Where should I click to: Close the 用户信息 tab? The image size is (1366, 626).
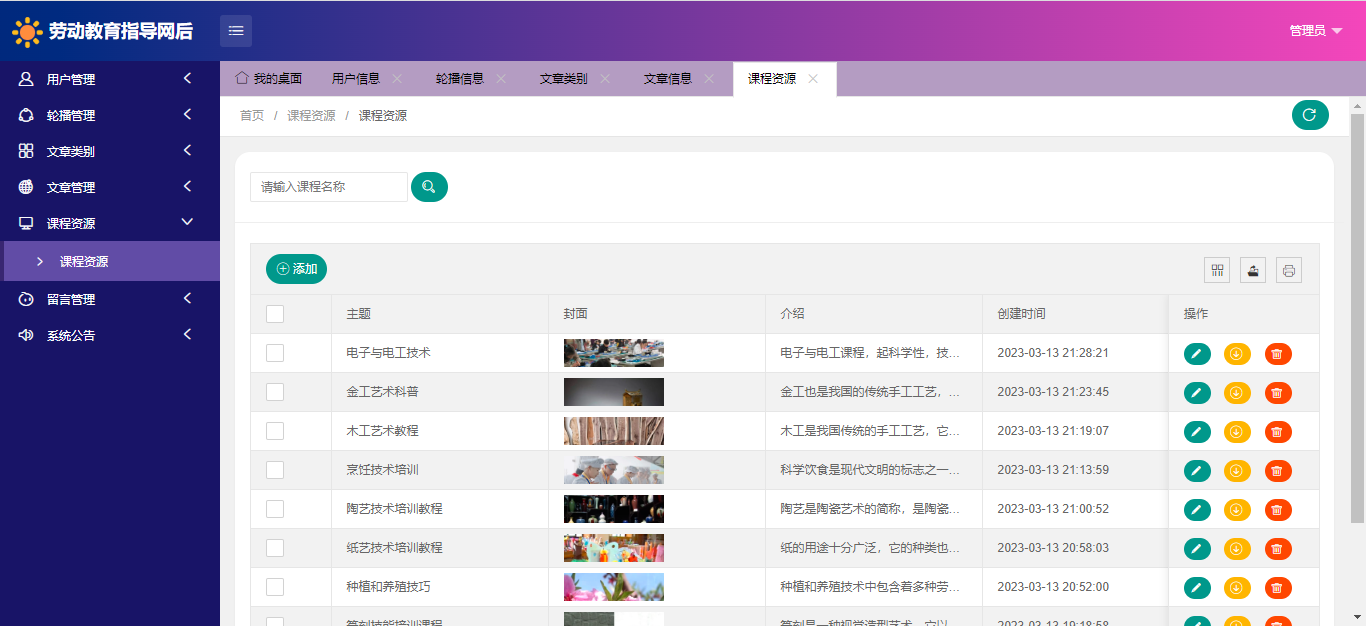pyautogui.click(x=397, y=79)
